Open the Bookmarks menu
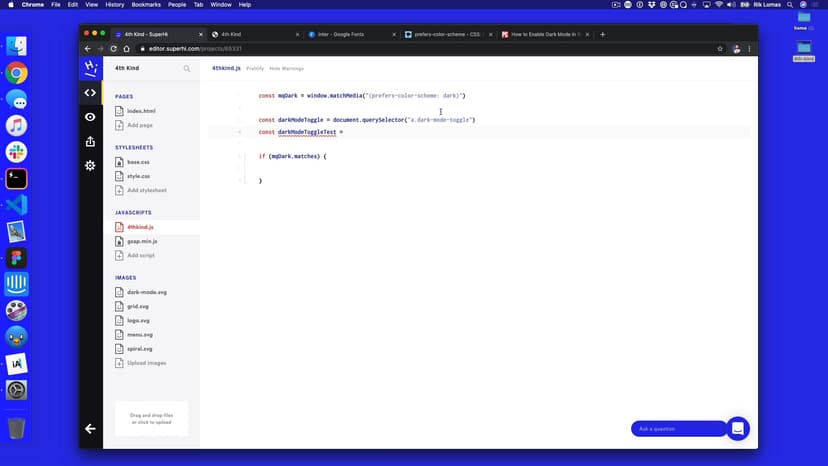Image resolution: width=828 pixels, height=466 pixels. coord(146,5)
